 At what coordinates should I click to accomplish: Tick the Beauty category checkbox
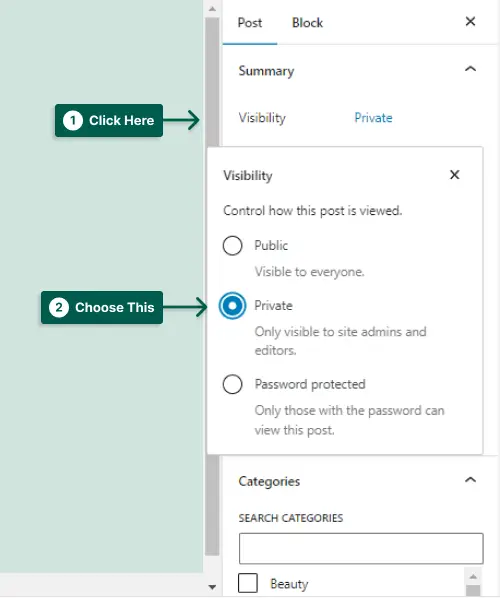pyautogui.click(x=248, y=583)
